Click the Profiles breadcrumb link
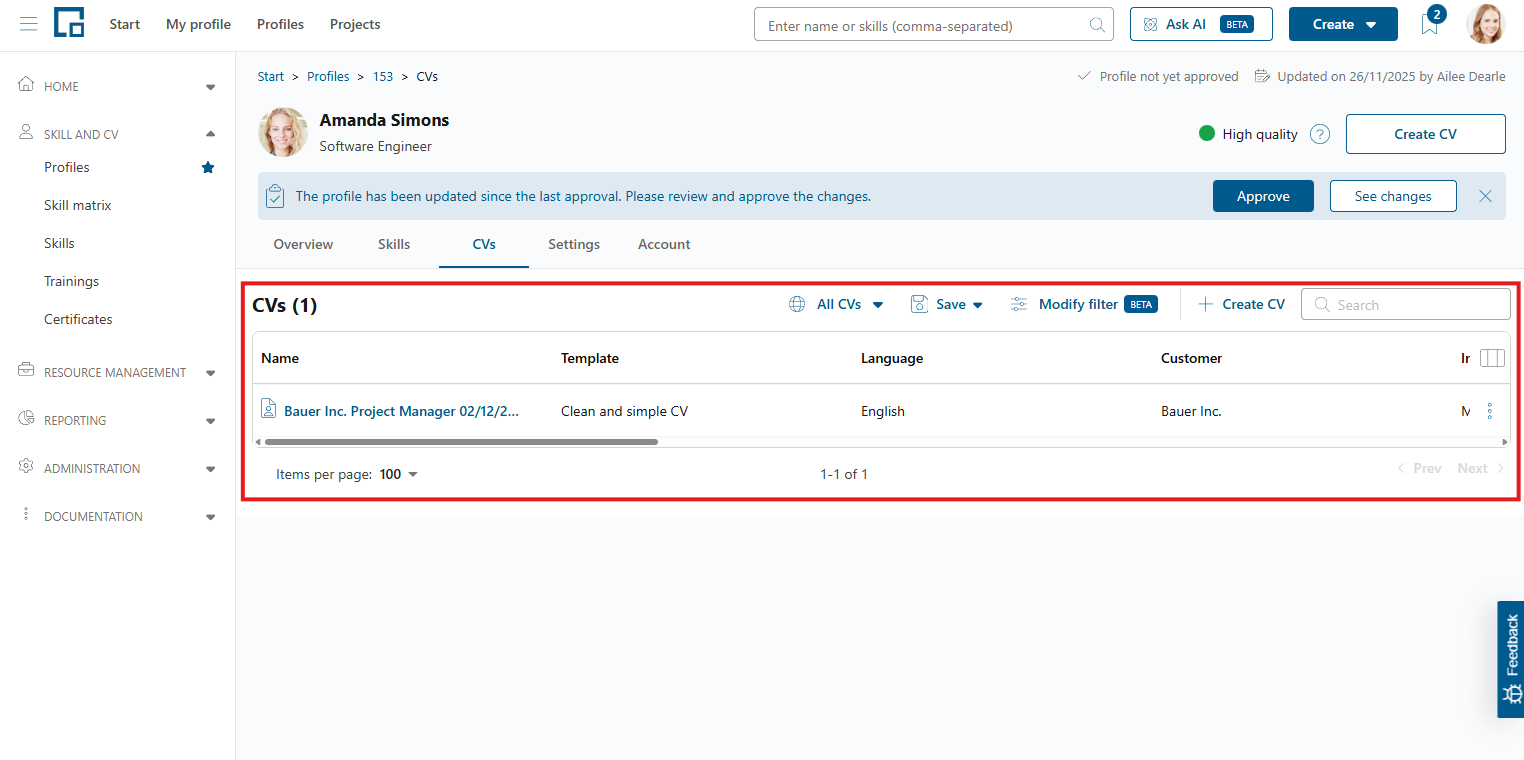This screenshot has height=760, width=1524. tap(328, 76)
